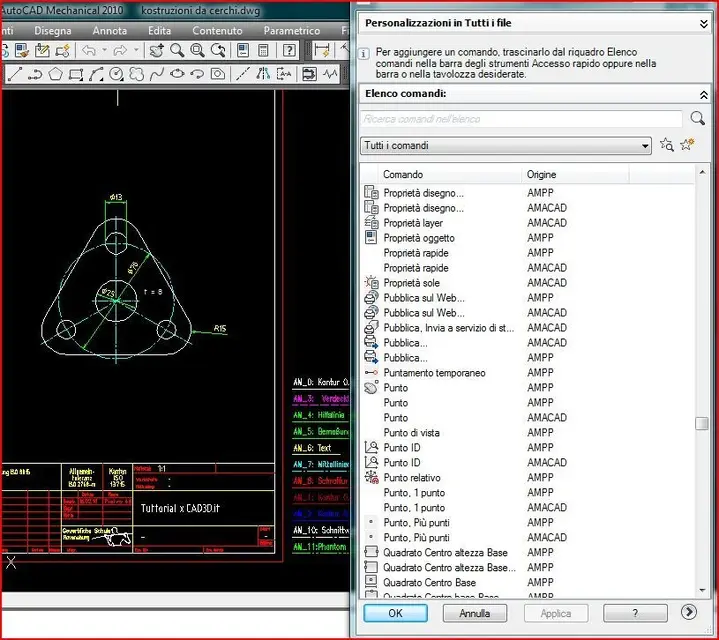Click the find-command star with magnifier icon
Screen dimensions: 719x640
click(x=666, y=145)
